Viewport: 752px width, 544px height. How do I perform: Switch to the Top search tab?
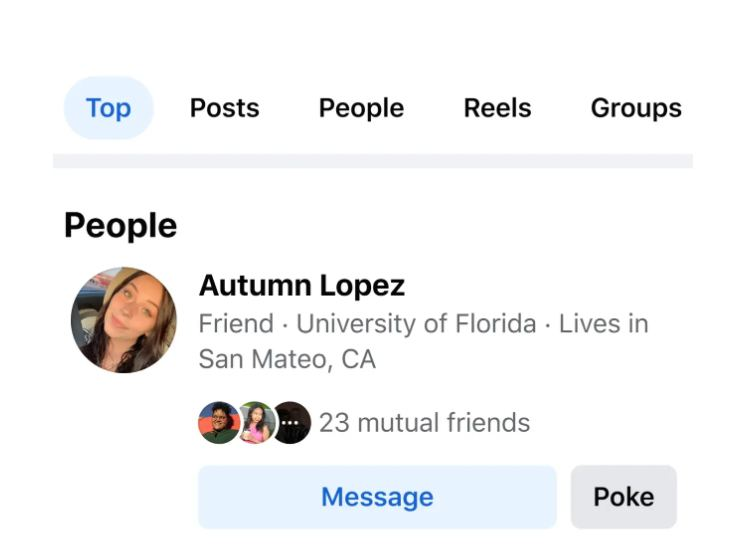pyautogui.click(x=108, y=108)
